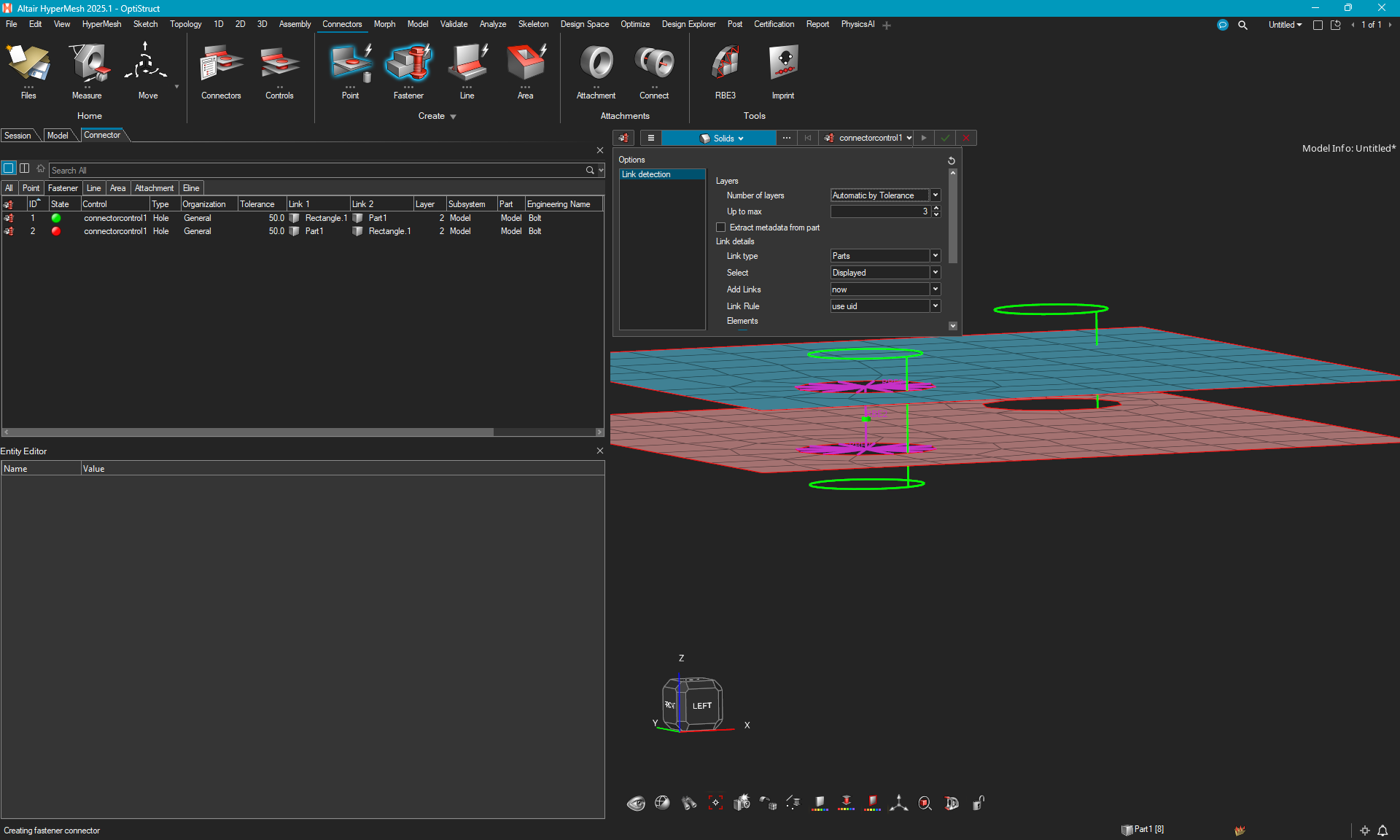Screen dimensions: 1400x840
Task: Click the magnifier zoom-to-part icon
Action: (925, 804)
